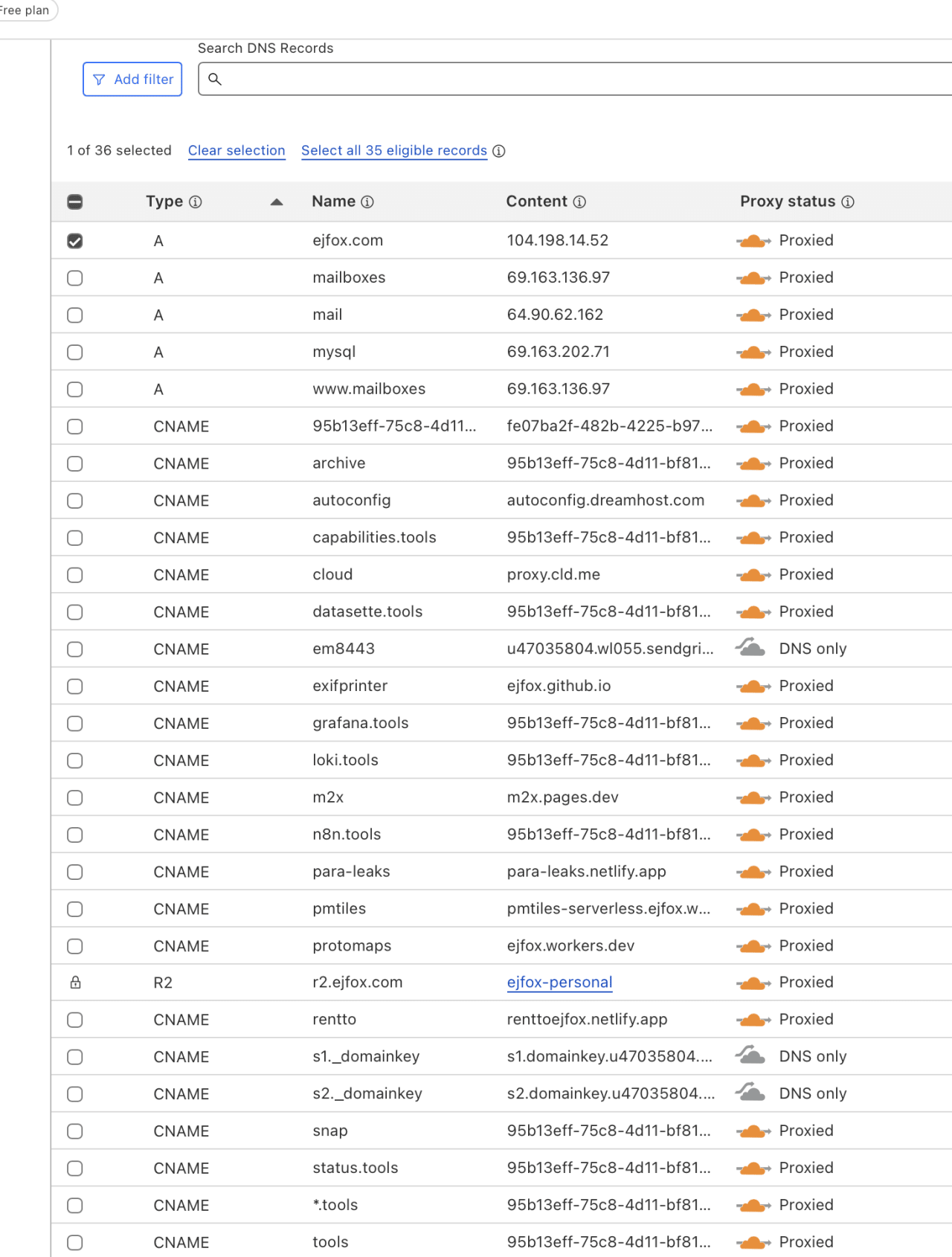The height and width of the screenshot is (1257, 952).
Task: Tick the mysql record checkbox
Action: [x=75, y=353]
